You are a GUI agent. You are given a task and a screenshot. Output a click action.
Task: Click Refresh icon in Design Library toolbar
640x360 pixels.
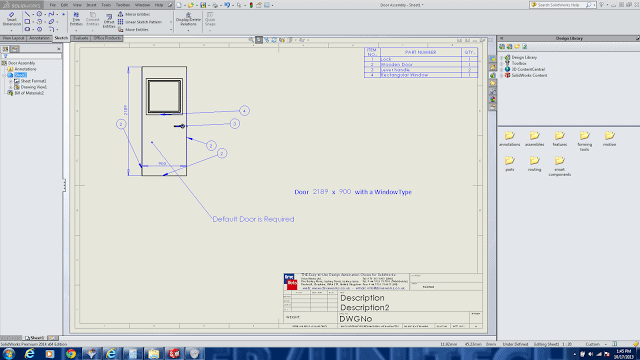[x=524, y=47]
